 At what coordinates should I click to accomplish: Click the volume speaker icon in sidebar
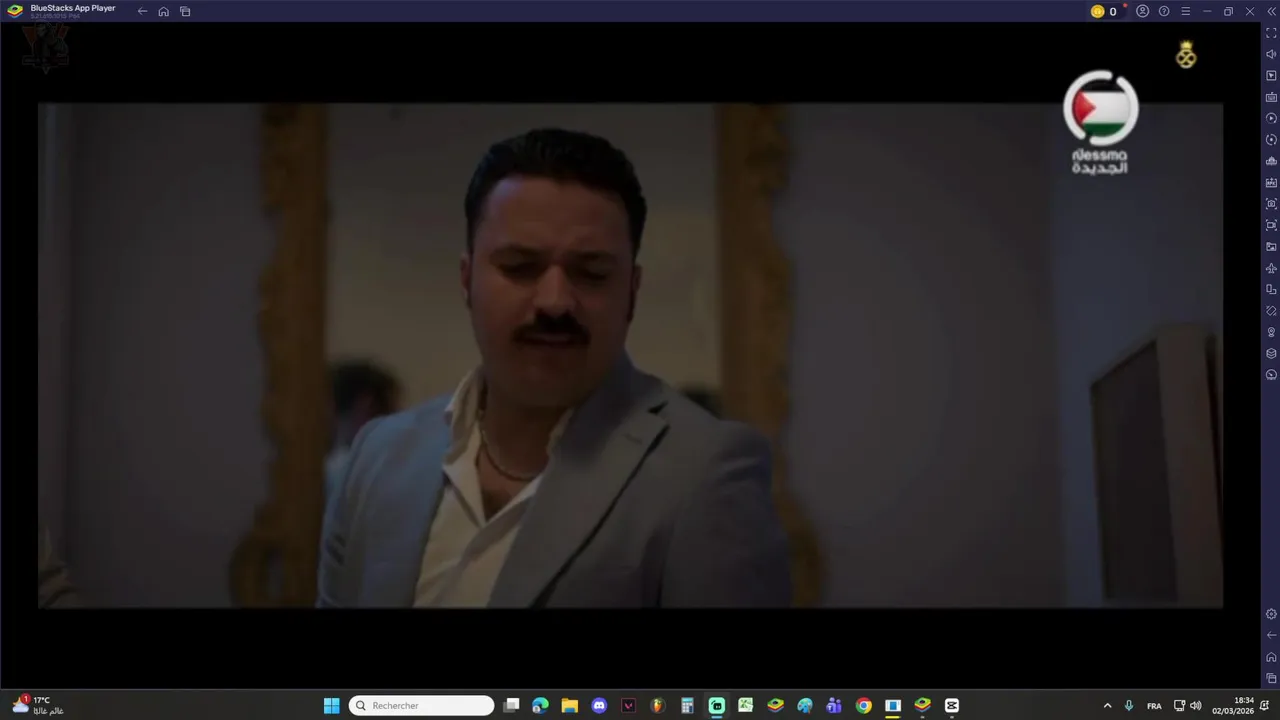(1271, 54)
